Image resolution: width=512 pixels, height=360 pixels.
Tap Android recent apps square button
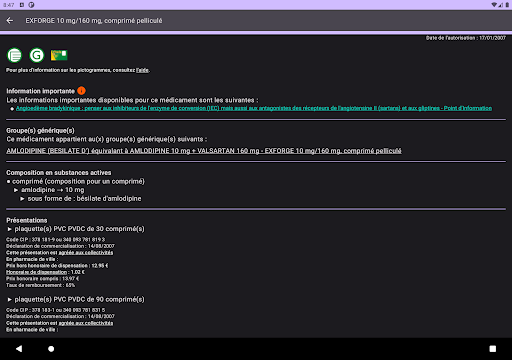(x=493, y=349)
